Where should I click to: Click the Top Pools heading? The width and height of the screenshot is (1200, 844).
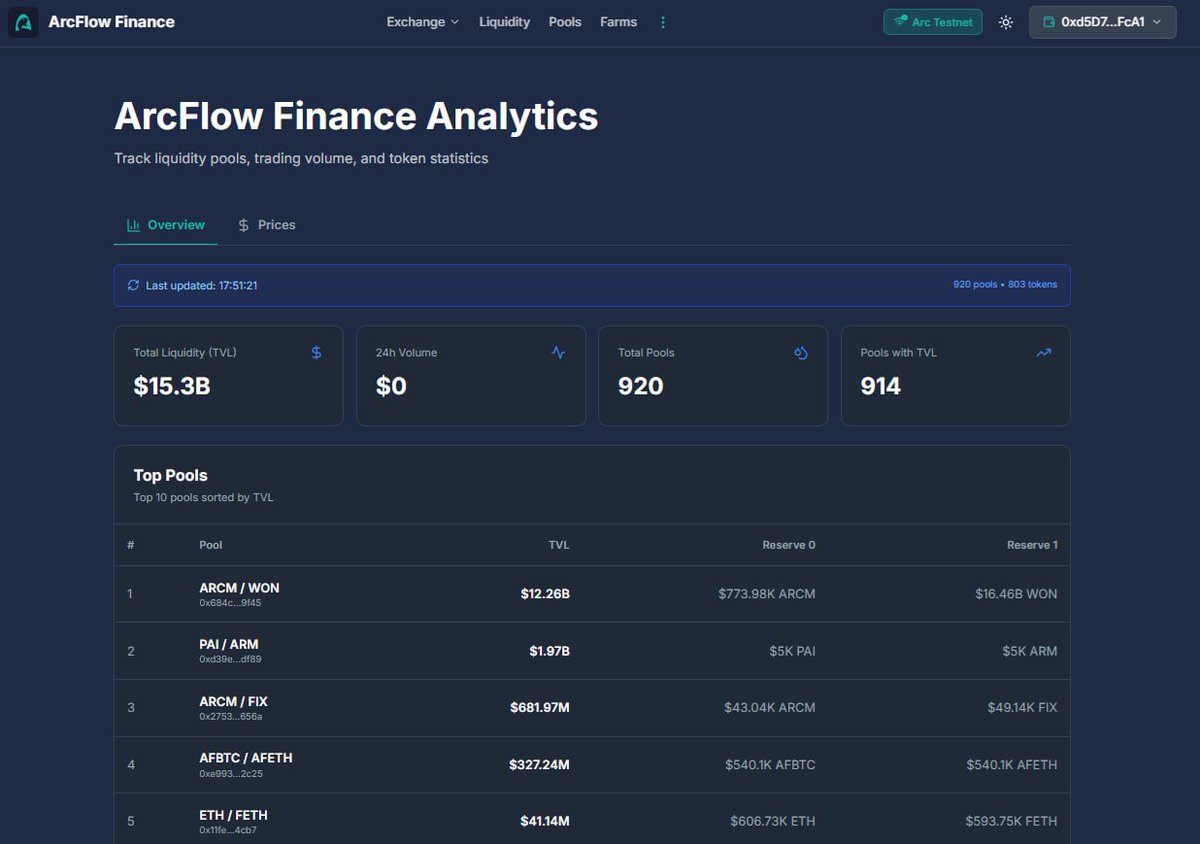pos(171,476)
